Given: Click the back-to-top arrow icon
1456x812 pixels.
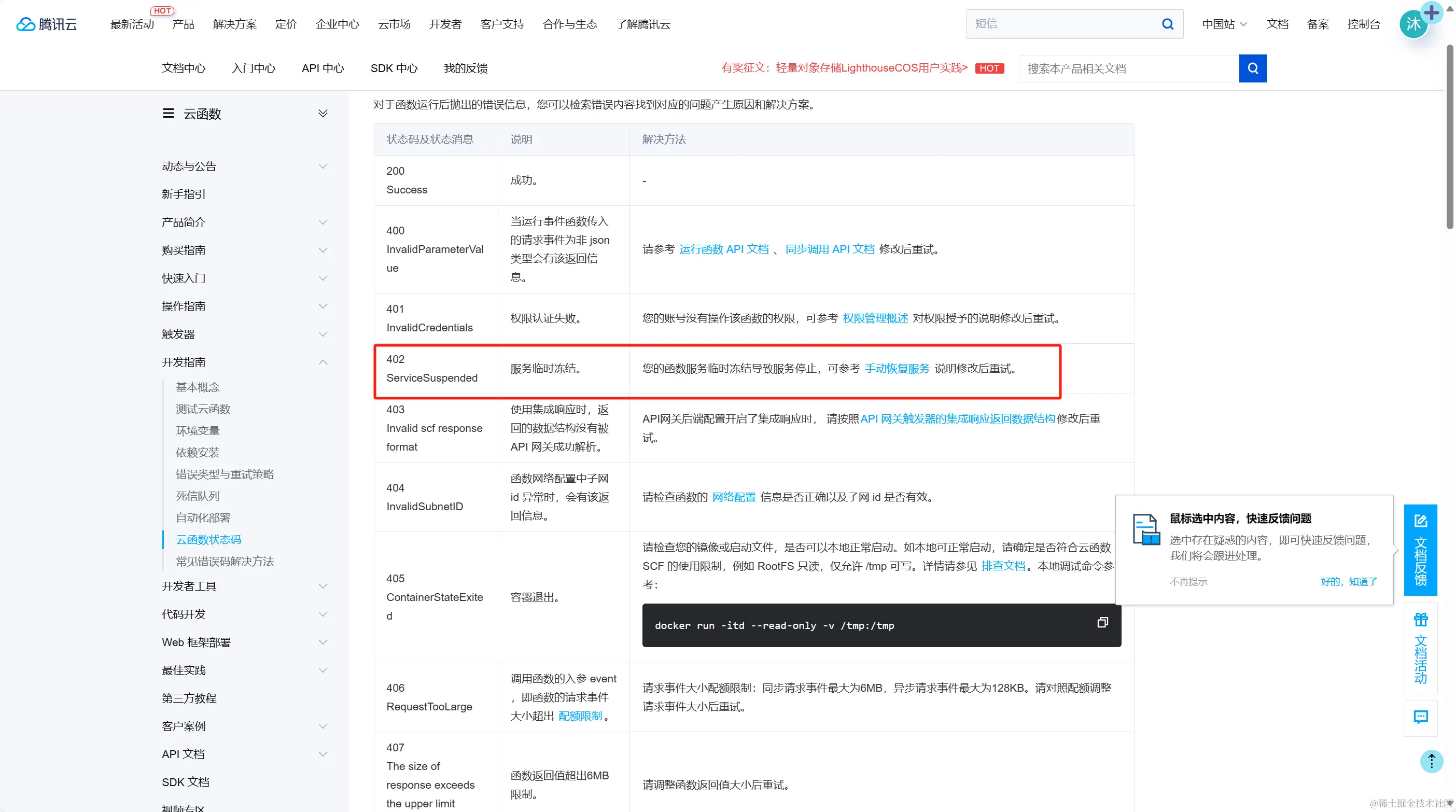Looking at the screenshot, I should click(1432, 761).
